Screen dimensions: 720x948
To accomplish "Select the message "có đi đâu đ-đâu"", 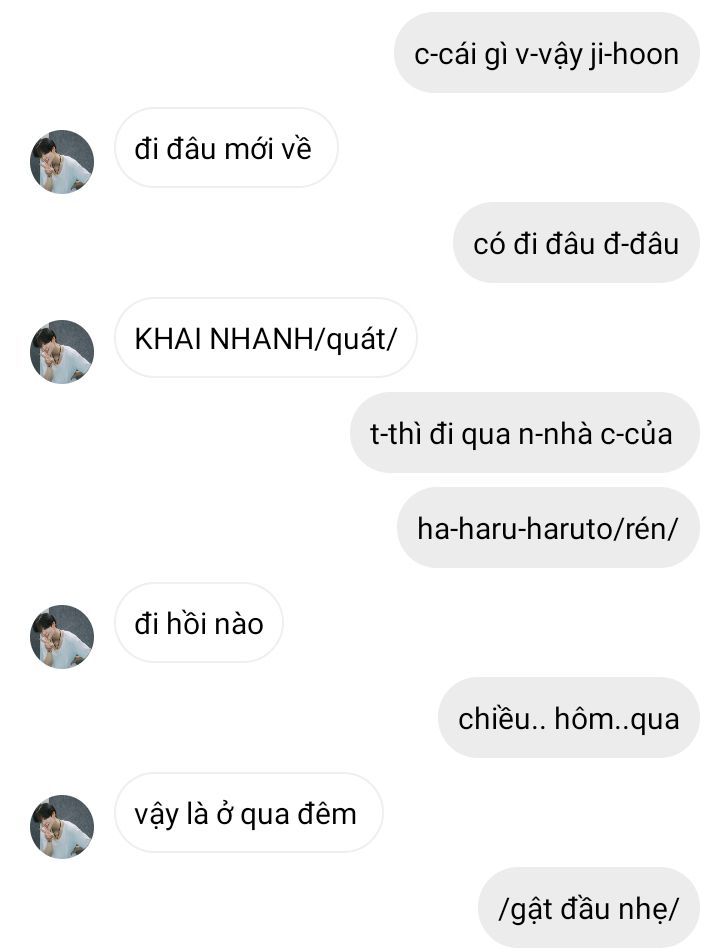I will (576, 243).
